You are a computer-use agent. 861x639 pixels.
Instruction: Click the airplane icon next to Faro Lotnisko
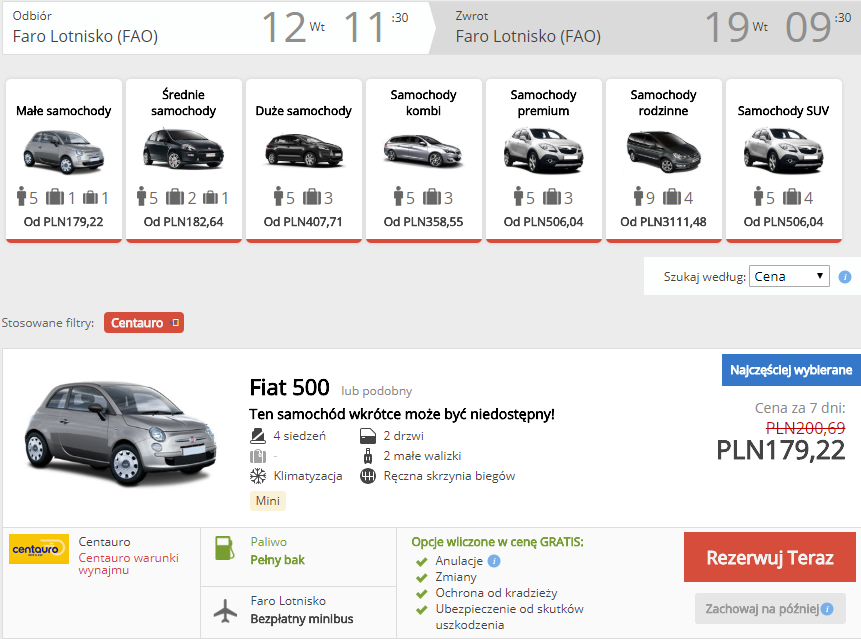coord(225,610)
